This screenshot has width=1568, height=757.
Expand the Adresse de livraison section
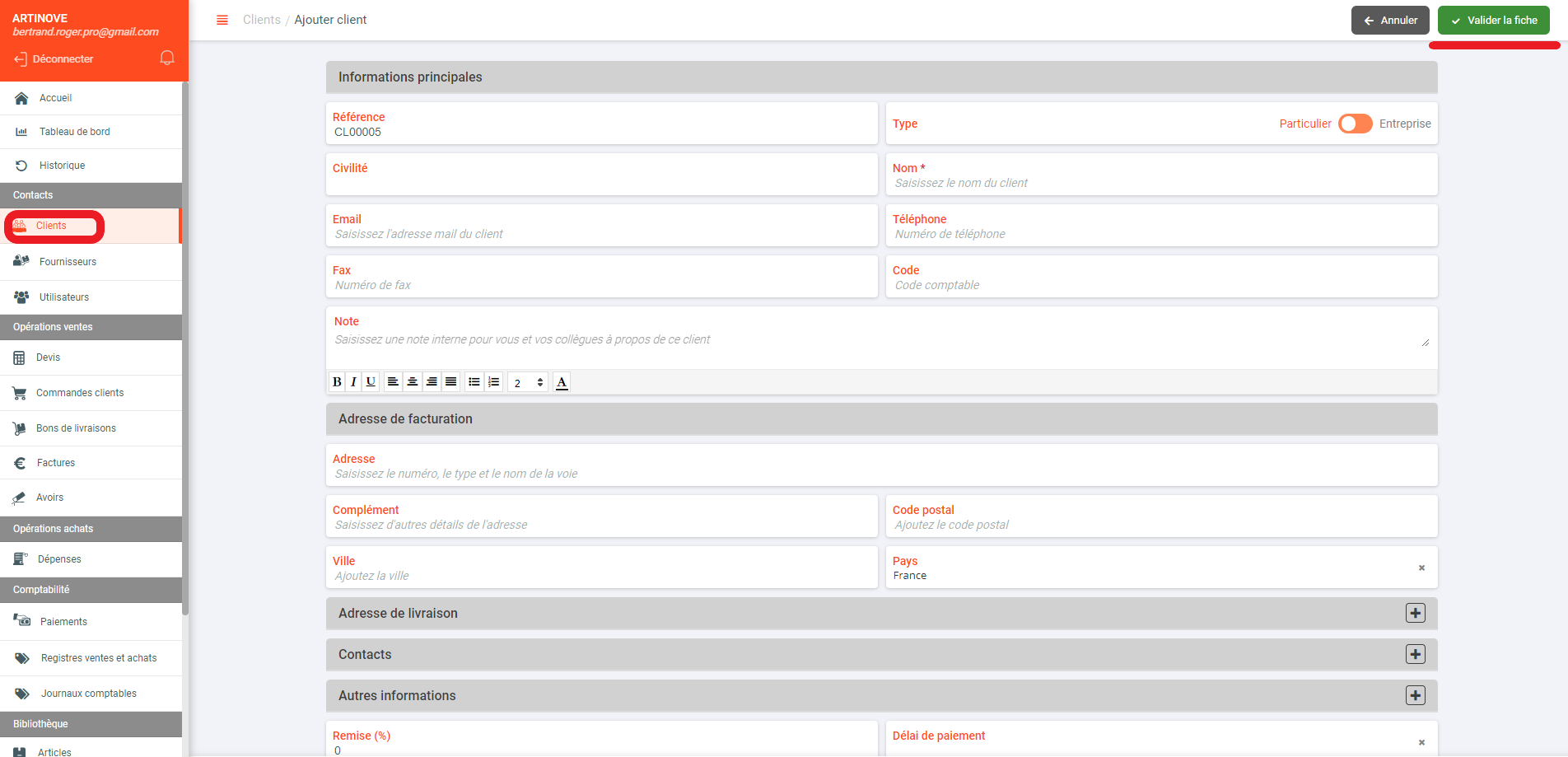(x=1415, y=613)
